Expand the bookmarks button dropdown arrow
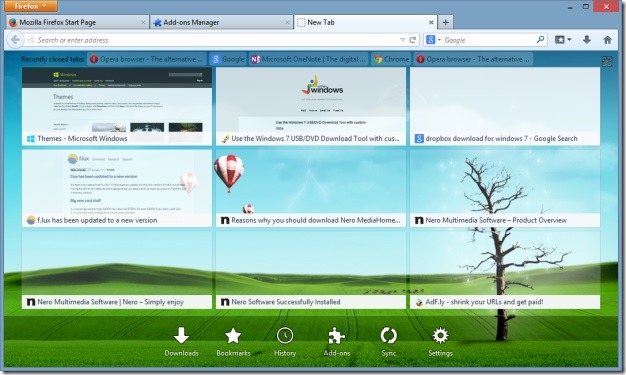 point(569,40)
